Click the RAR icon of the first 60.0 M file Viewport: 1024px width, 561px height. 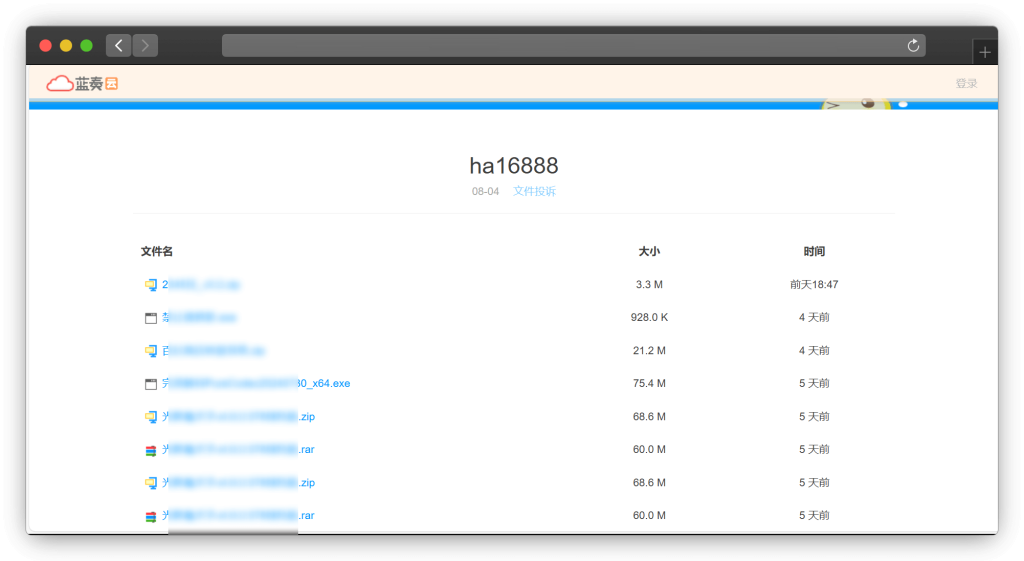[x=151, y=450]
